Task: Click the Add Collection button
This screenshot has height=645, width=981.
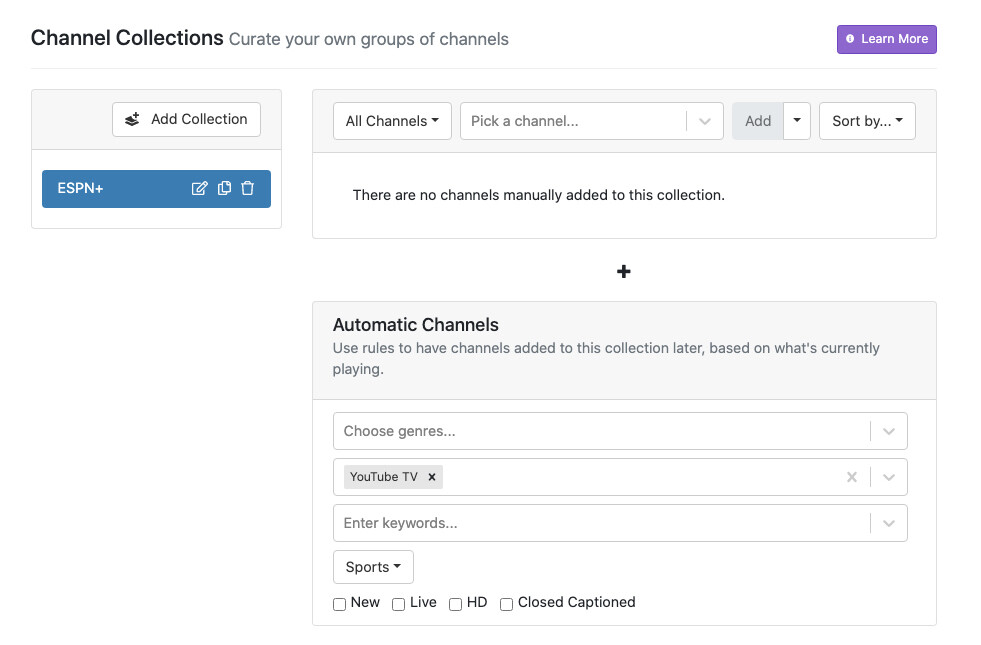Action: click(186, 119)
